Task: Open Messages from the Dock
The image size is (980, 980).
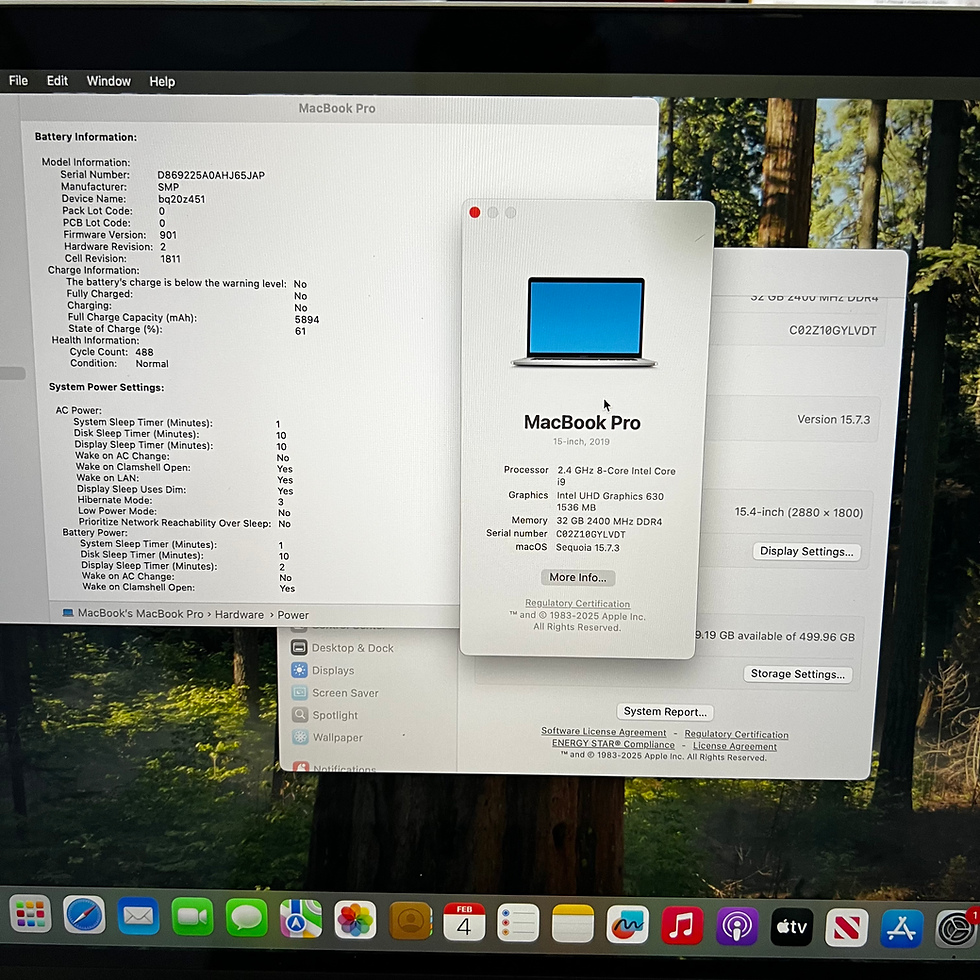Action: (x=247, y=918)
